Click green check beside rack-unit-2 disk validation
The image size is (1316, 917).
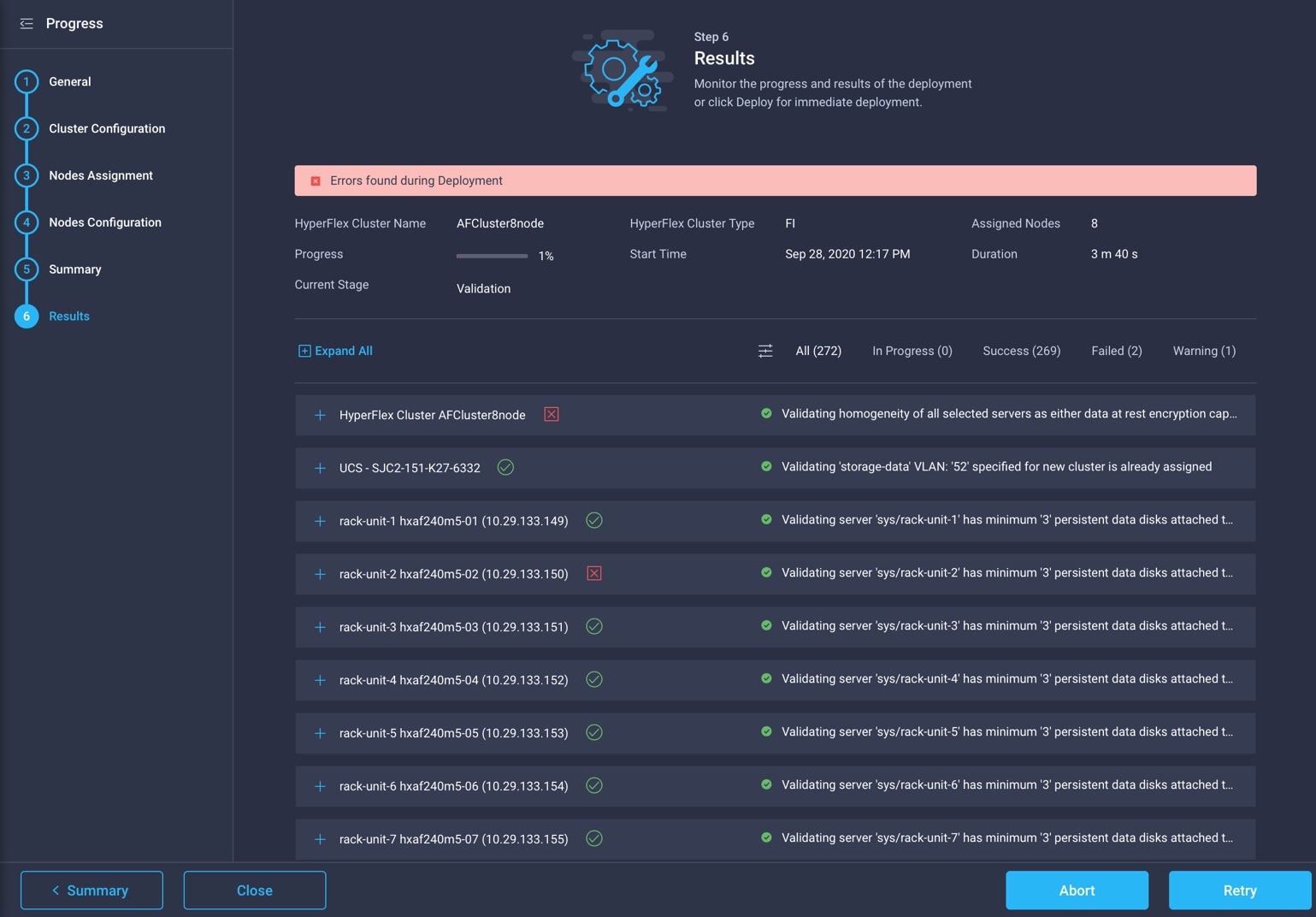[x=766, y=572]
